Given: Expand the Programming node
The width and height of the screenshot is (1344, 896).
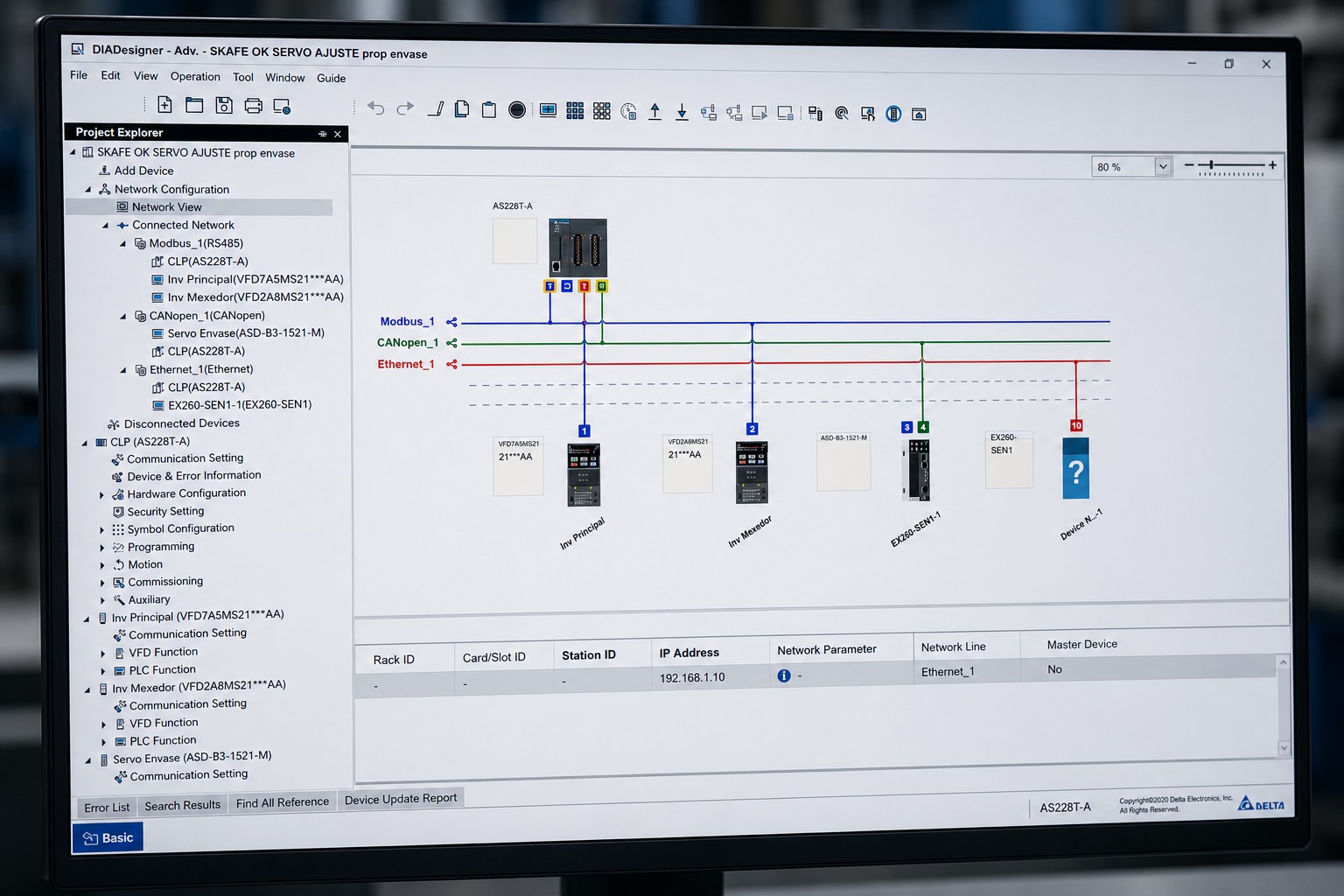Looking at the screenshot, I should tap(101, 548).
